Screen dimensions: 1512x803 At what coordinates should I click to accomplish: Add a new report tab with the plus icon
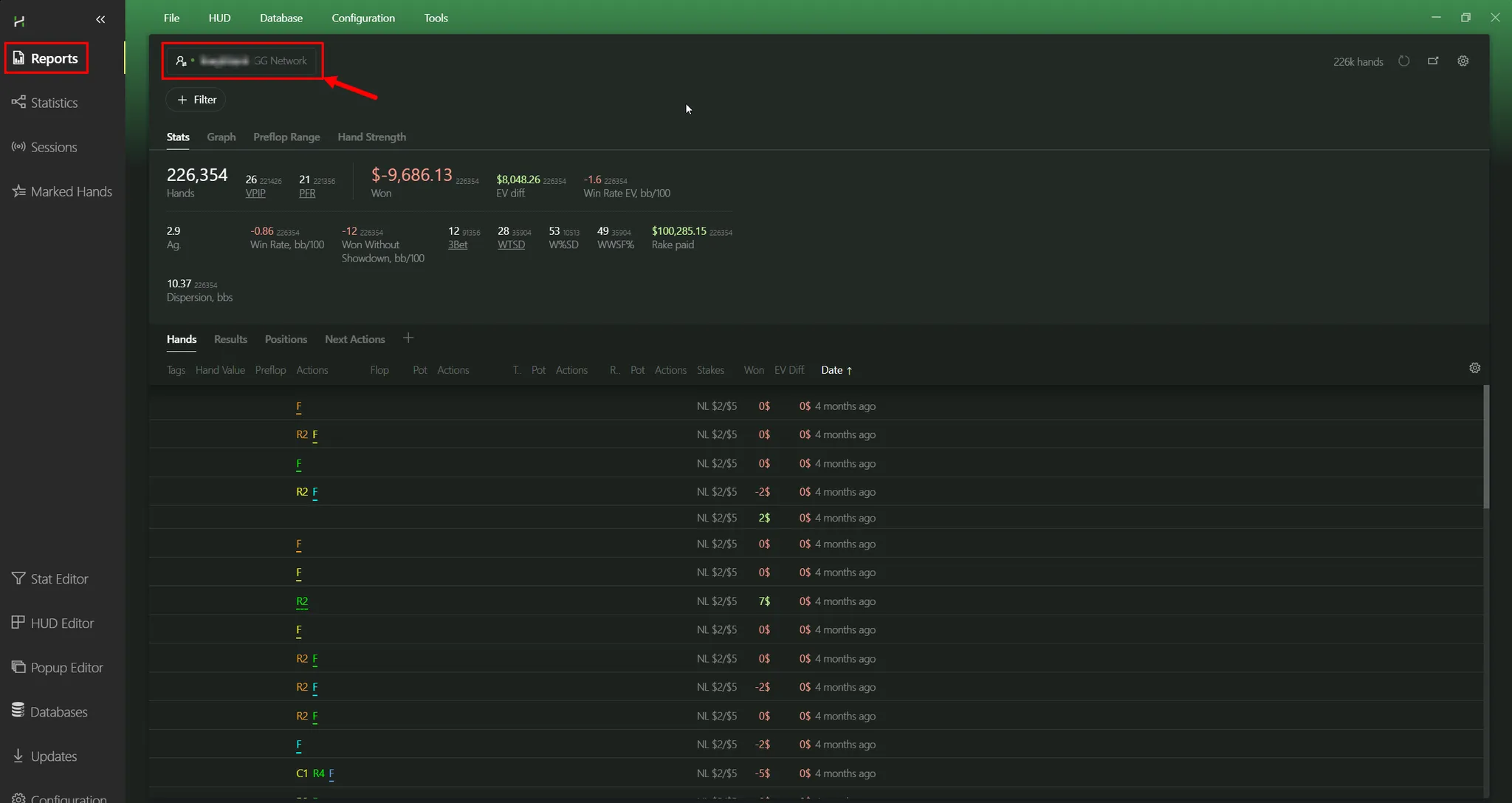[x=408, y=338]
